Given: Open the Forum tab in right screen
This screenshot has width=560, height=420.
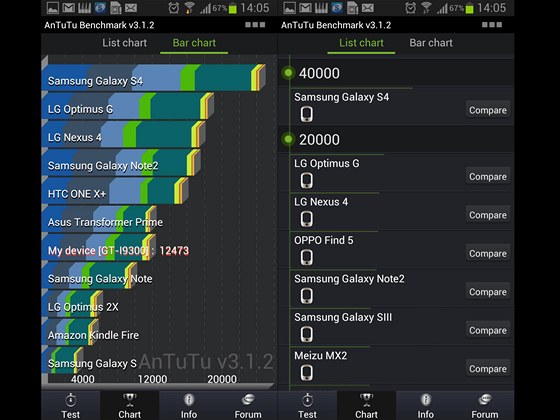Looking at the screenshot, I should (484, 405).
